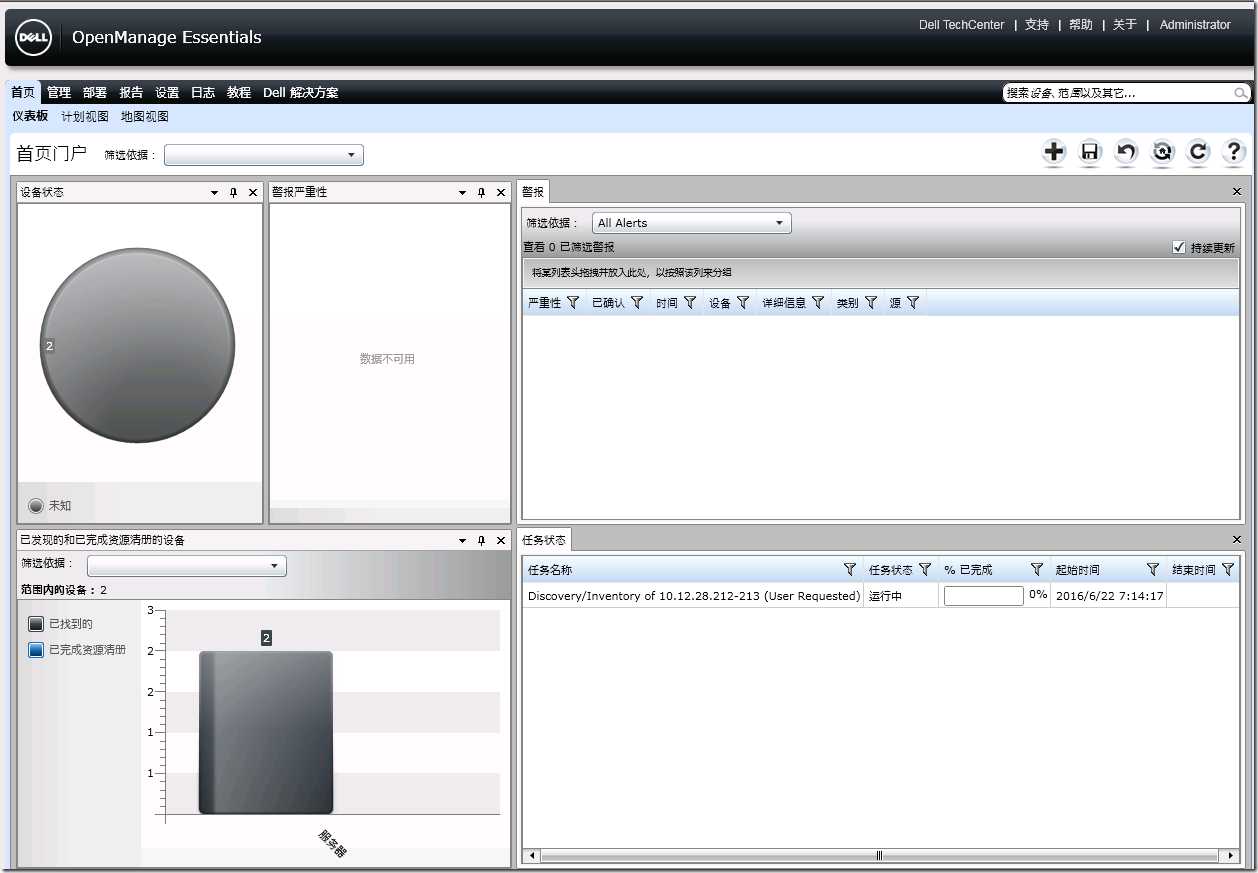Filter alerts by the 设备 column filter icon
The height and width of the screenshot is (873, 1258).
[743, 302]
